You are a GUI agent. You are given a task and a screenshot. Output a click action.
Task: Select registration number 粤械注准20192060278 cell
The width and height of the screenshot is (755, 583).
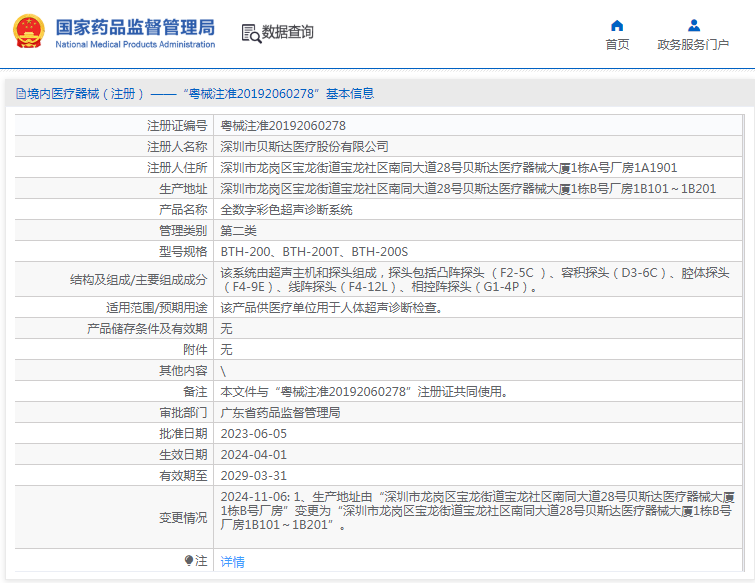pyautogui.click(x=283, y=126)
